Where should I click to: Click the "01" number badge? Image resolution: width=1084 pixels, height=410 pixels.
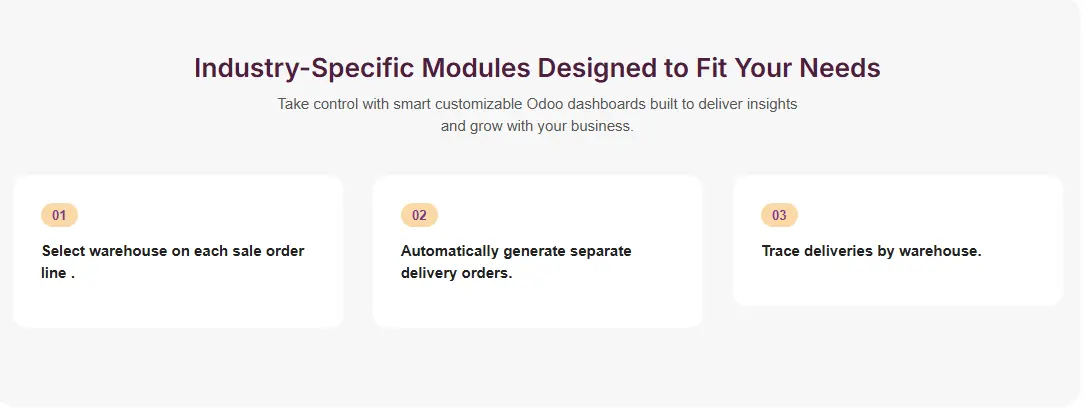[x=59, y=215]
